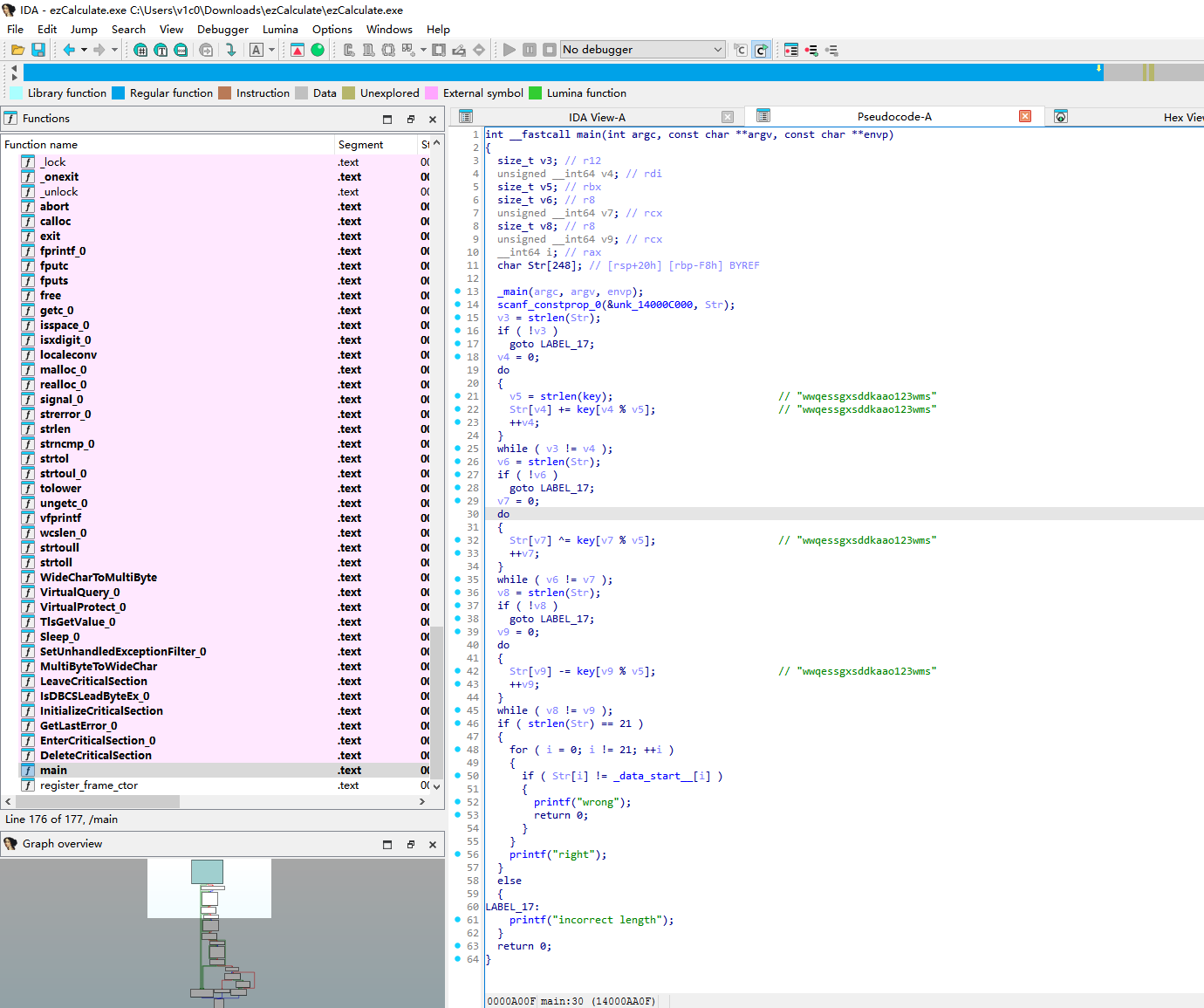Click the red triangle toolbar icon
This screenshot has height=1008, width=1204.
(x=298, y=50)
